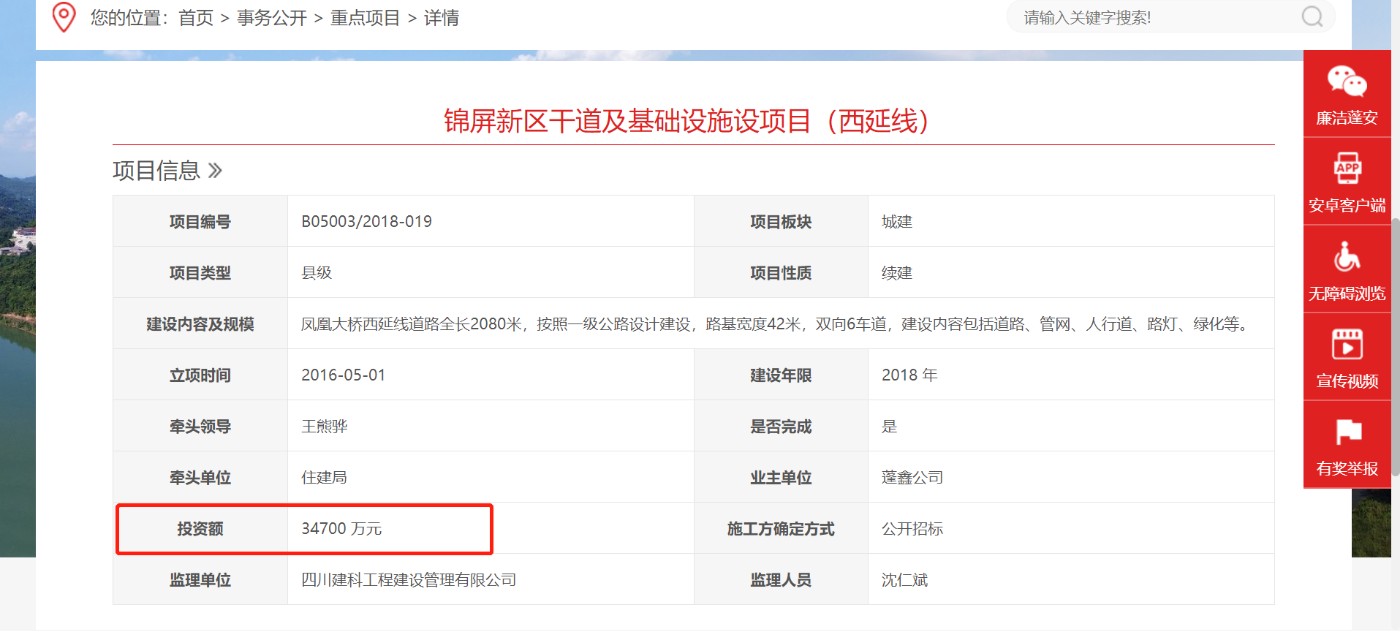The height and width of the screenshot is (636, 1400).
Task: Click the lead leader name 王熊骅
Action: [324, 426]
